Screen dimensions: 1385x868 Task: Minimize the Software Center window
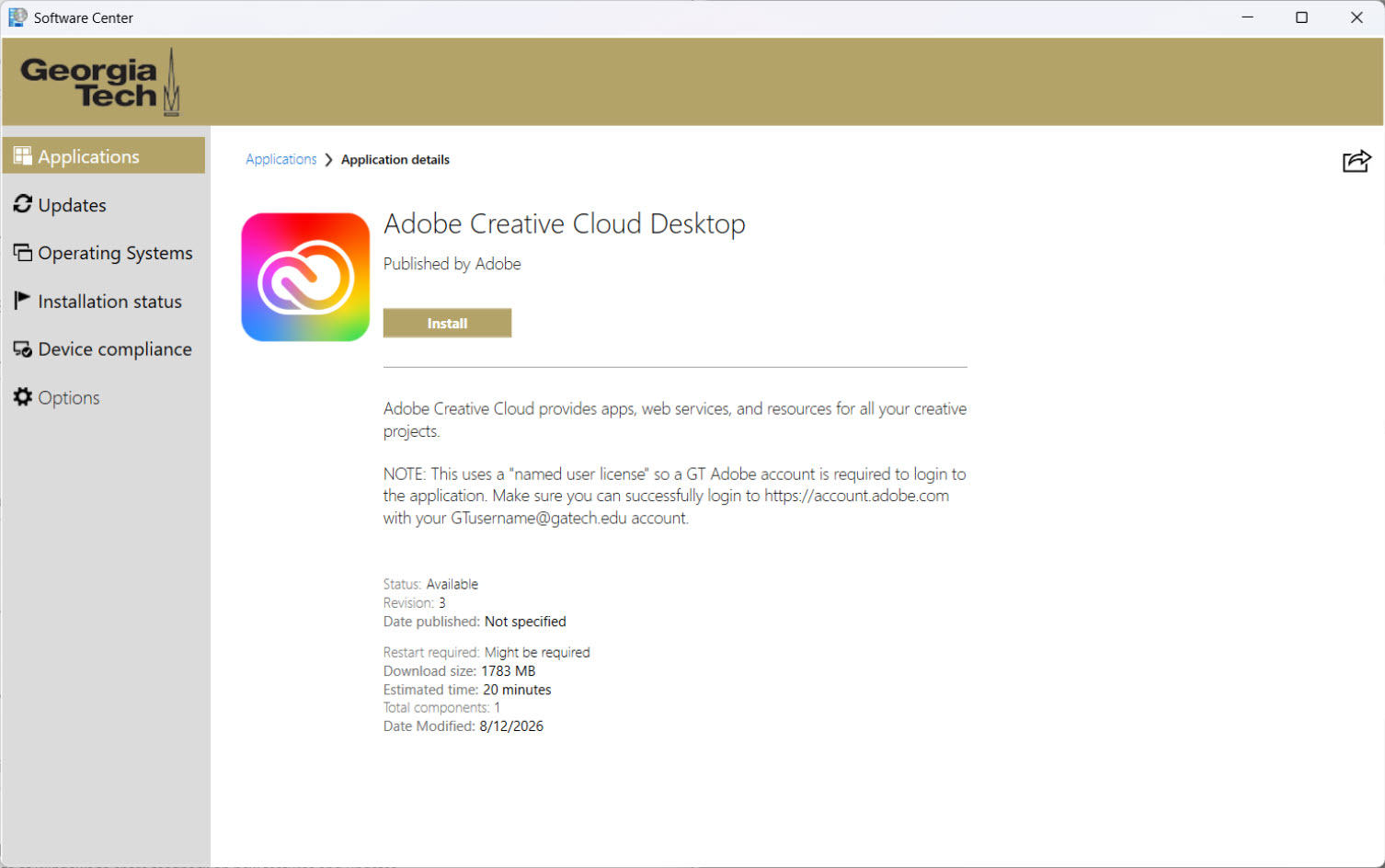(1248, 17)
